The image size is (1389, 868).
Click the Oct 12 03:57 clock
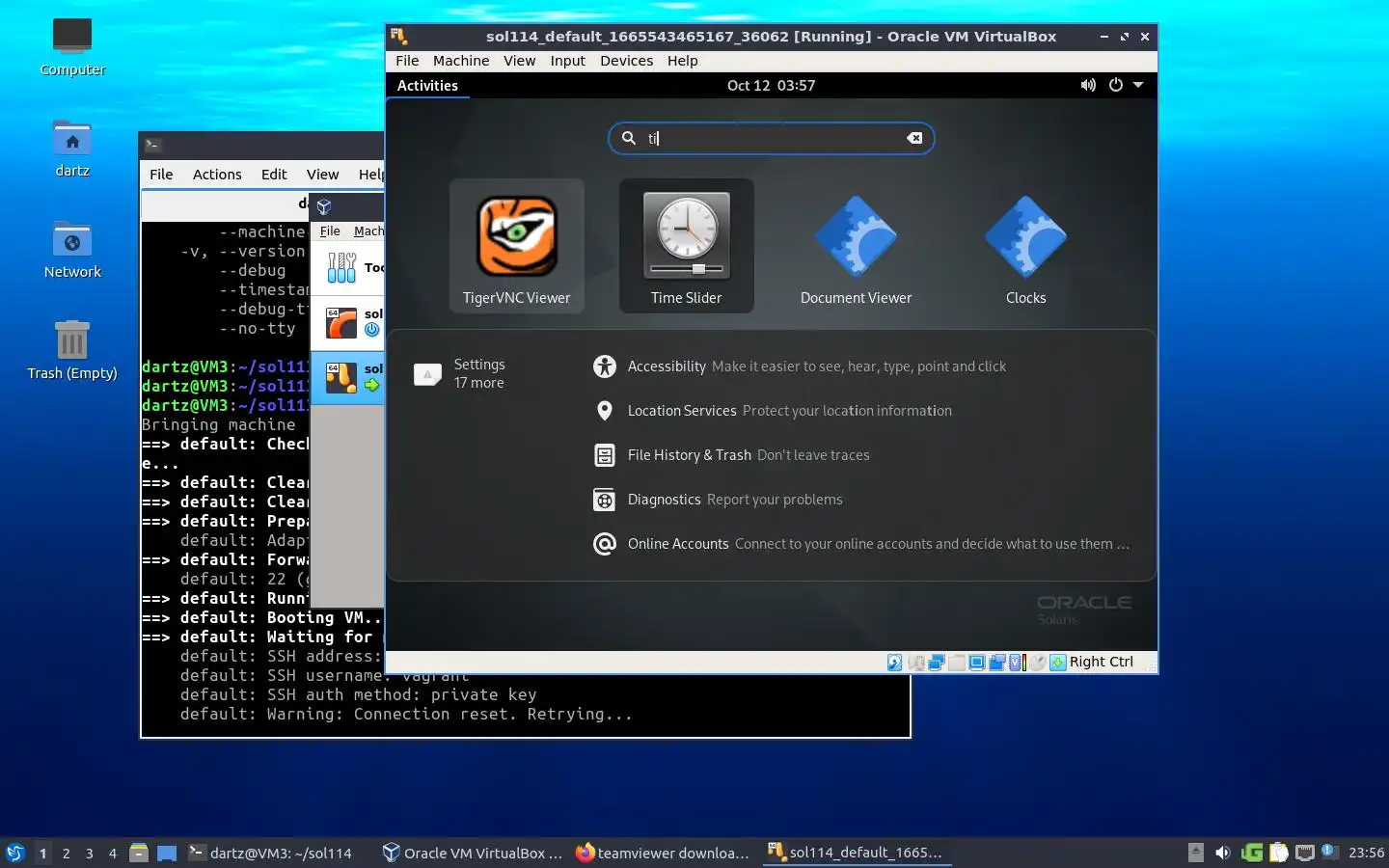click(771, 85)
